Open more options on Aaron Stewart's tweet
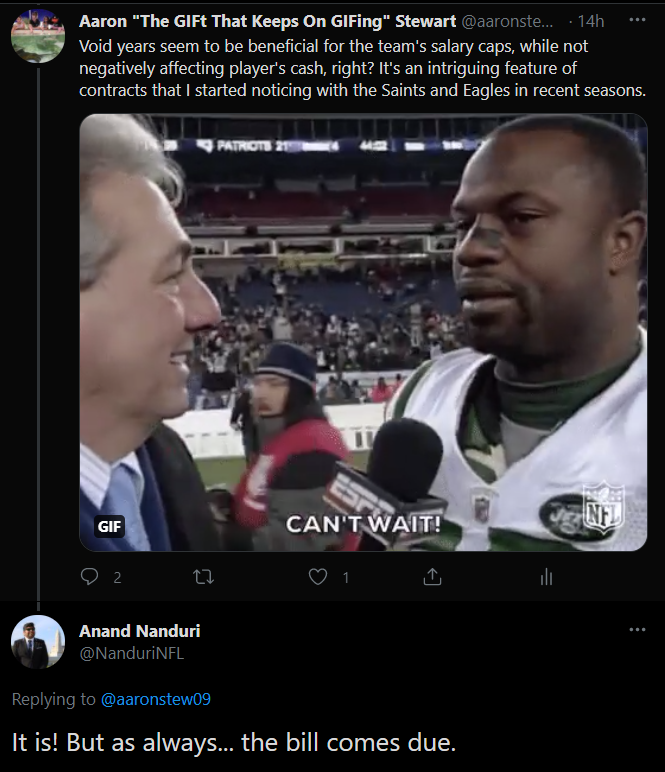The height and width of the screenshot is (772, 665). click(637, 20)
